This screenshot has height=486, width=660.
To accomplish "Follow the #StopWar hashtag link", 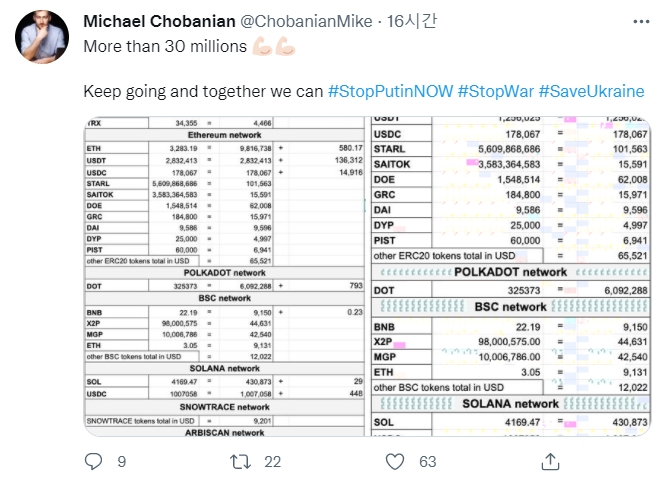I will (495, 91).
